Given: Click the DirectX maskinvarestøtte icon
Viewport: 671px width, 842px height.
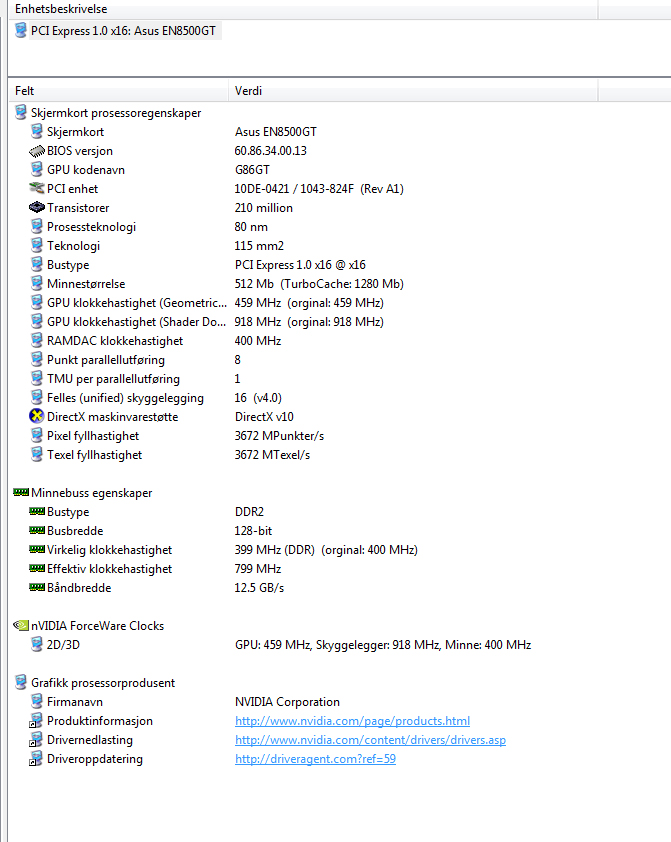Looking at the screenshot, I should coord(37,416).
